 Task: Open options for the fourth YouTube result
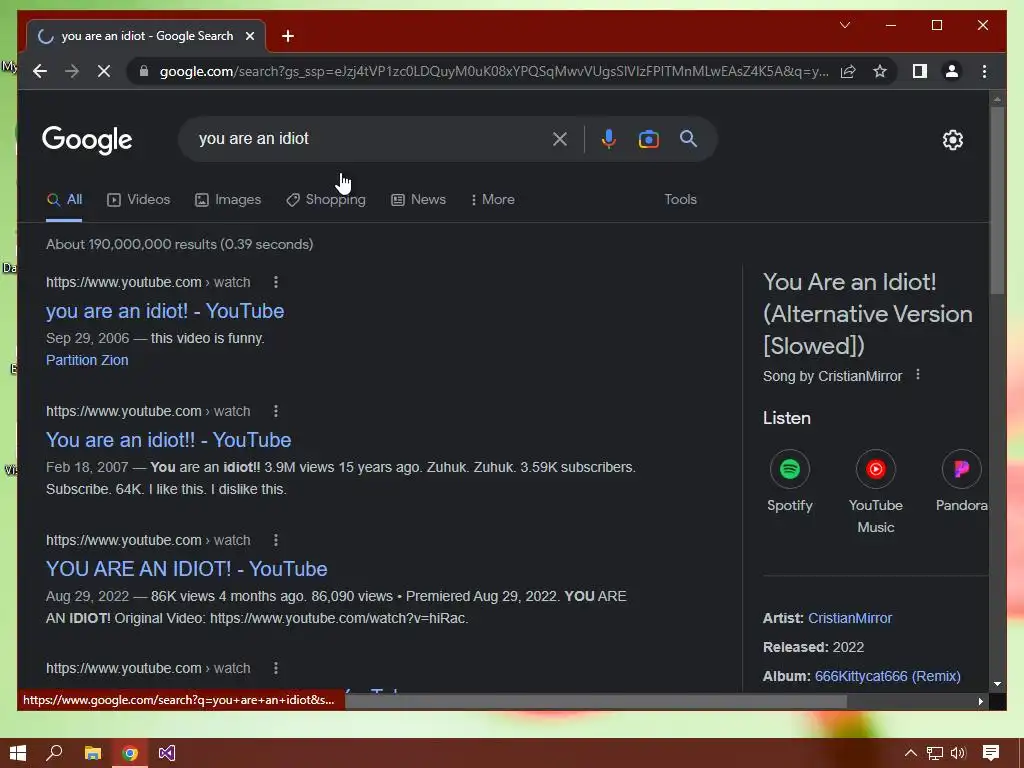coord(276,668)
